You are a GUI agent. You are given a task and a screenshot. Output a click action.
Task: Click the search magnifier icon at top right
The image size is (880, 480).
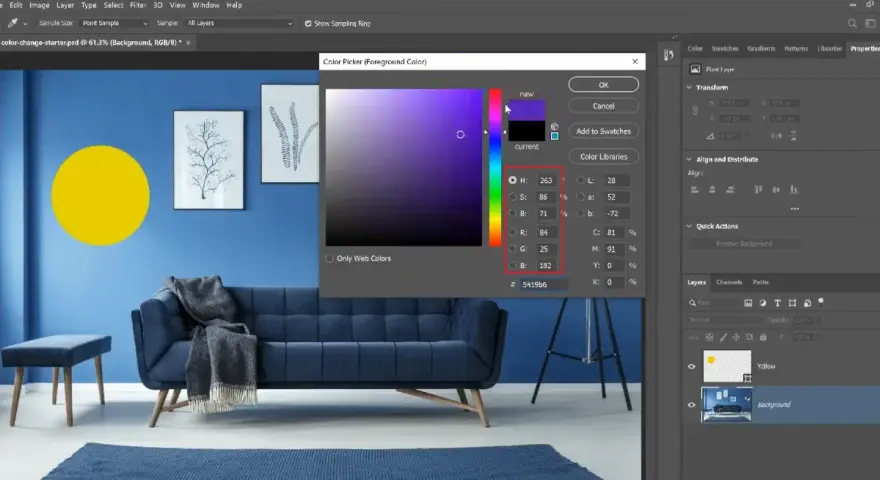pyautogui.click(x=852, y=24)
